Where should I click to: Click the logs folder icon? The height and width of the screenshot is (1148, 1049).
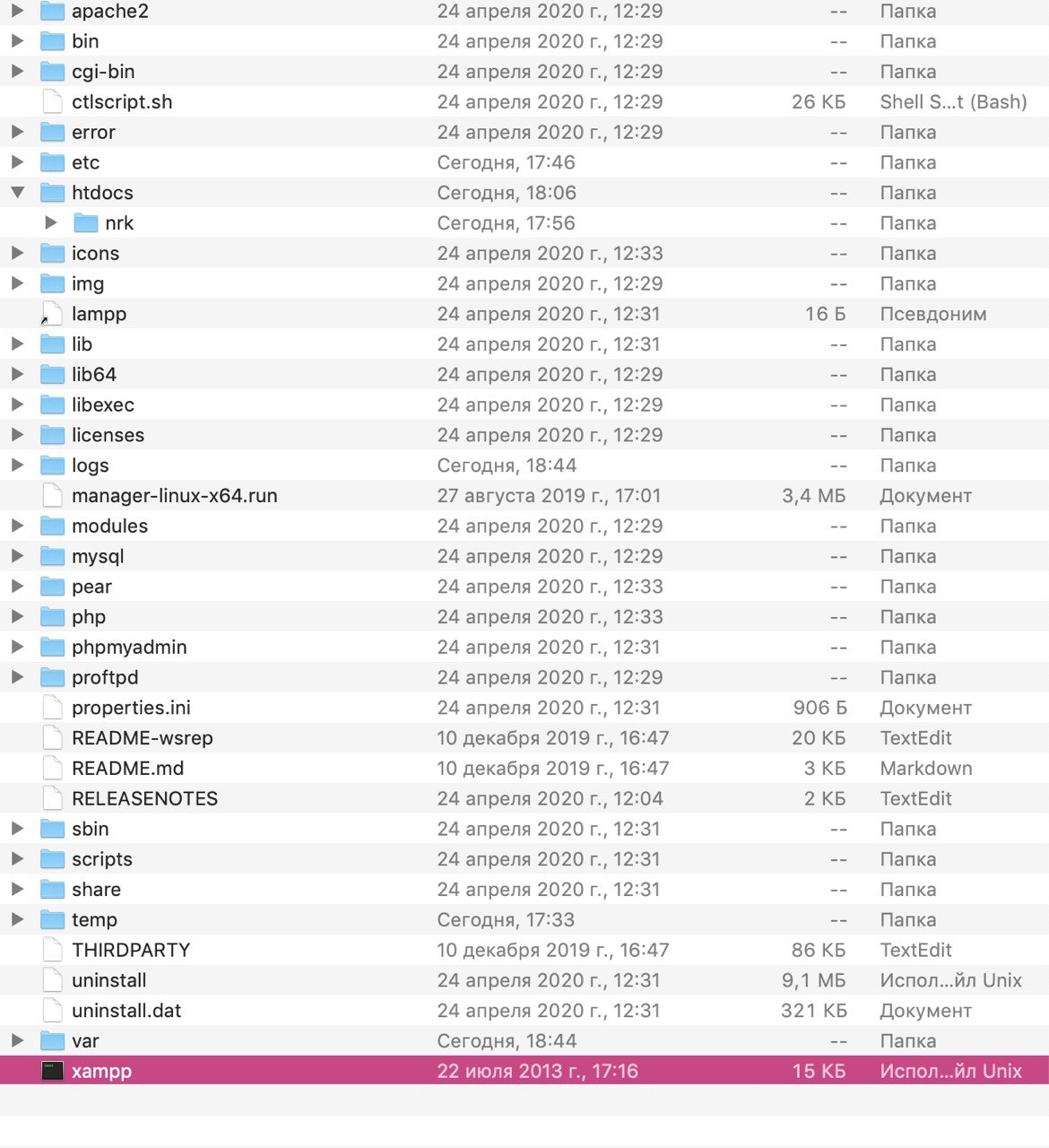[x=53, y=465]
